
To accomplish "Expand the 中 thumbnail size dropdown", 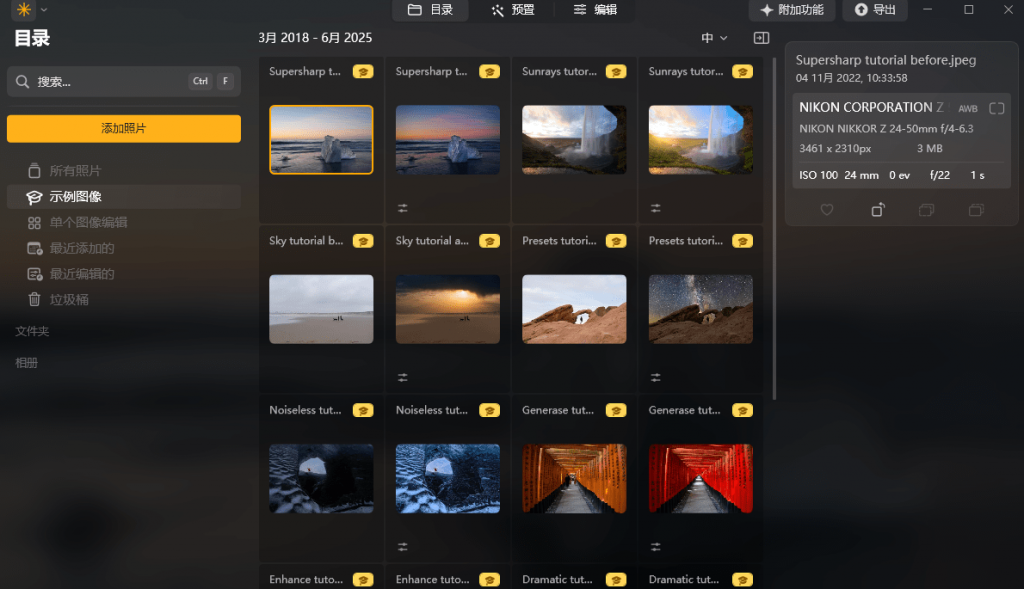I will tap(714, 38).
